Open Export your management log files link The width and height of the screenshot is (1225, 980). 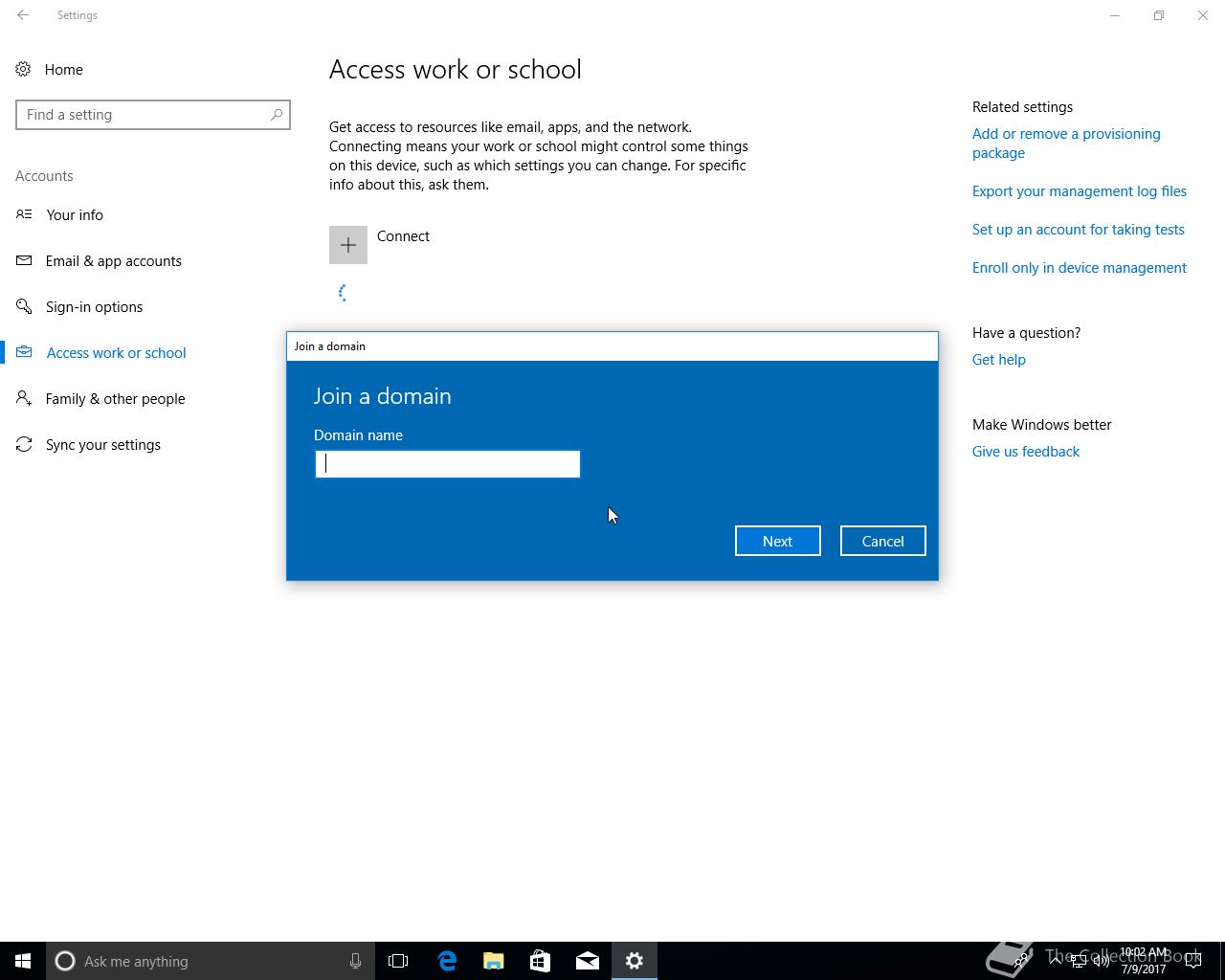point(1080,191)
